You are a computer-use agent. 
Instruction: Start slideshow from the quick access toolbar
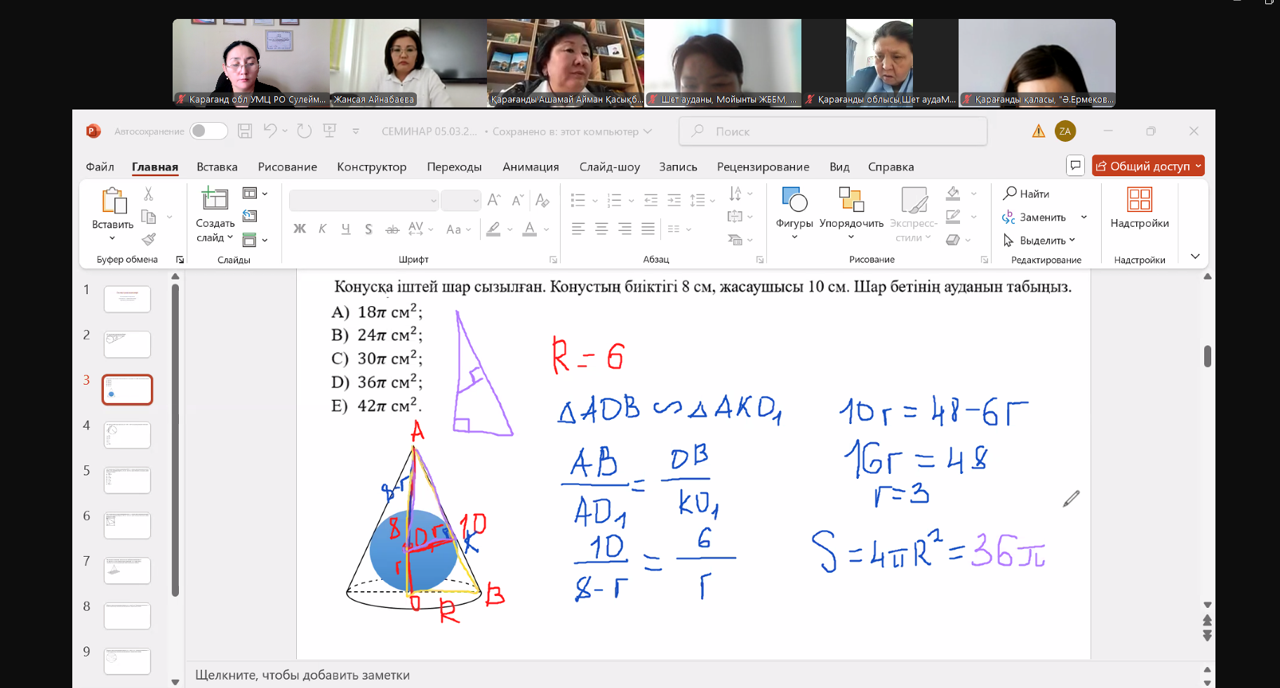coord(329,131)
